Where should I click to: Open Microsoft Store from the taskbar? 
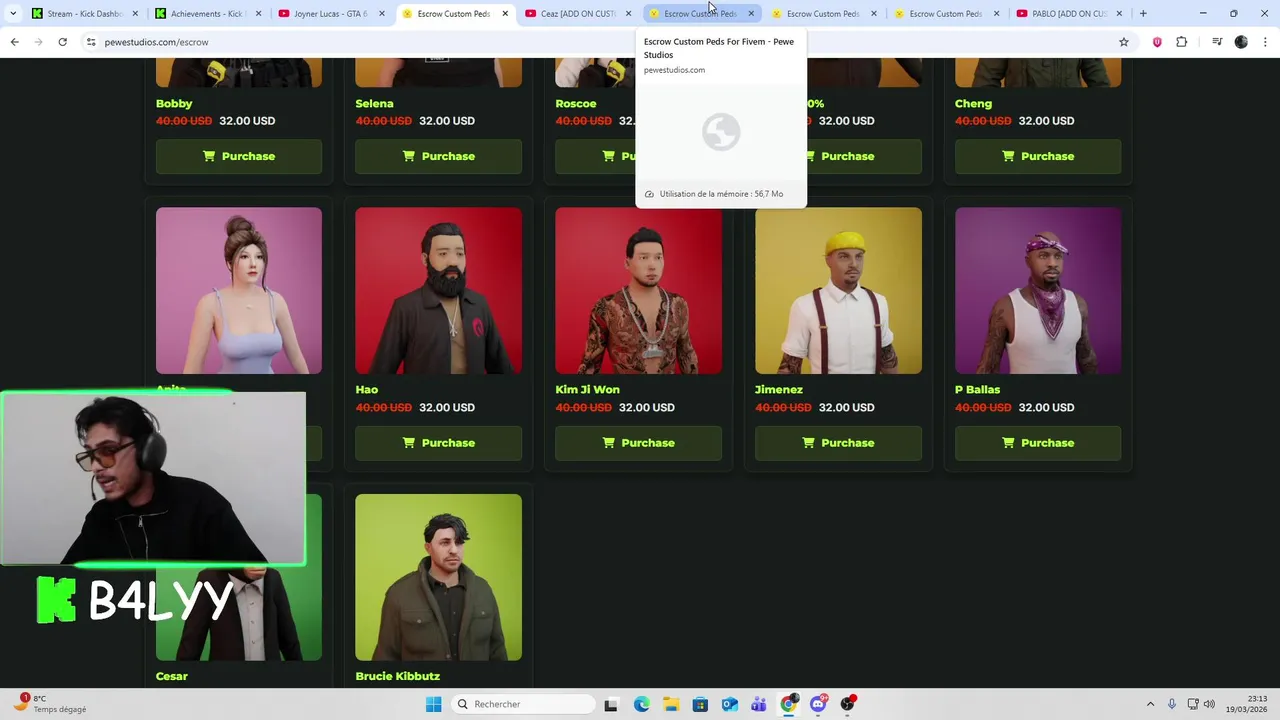(x=700, y=704)
